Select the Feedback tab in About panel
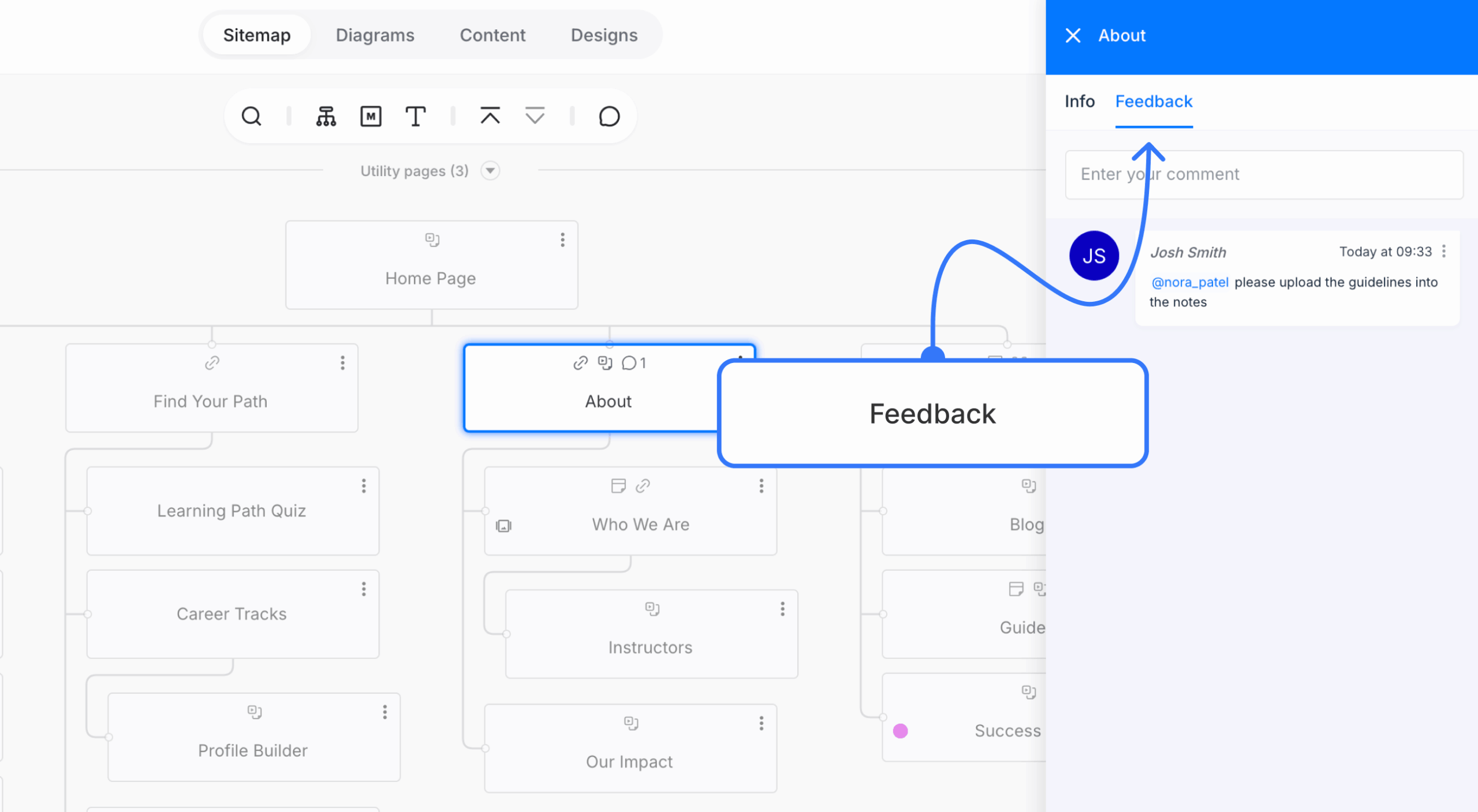The height and width of the screenshot is (812, 1478). [1154, 102]
